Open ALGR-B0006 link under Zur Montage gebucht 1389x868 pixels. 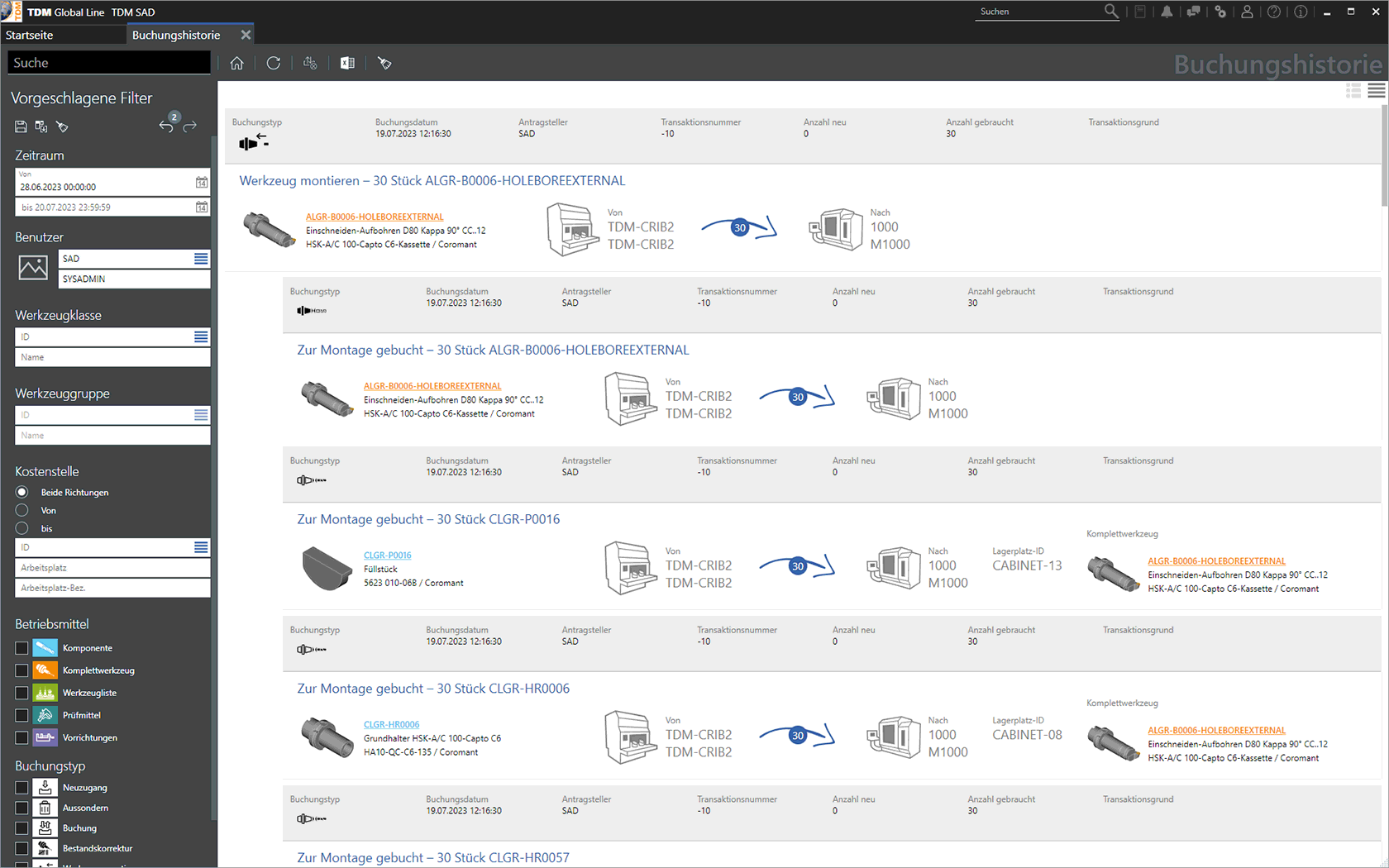coord(432,386)
